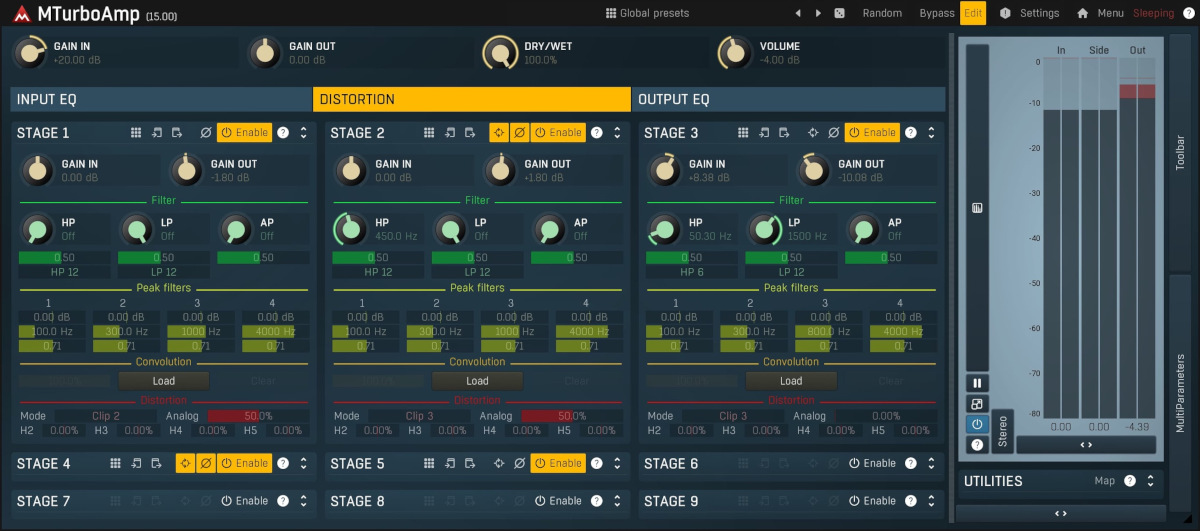
Task: Disable Stage 2 with Enable button
Action: [x=558, y=133]
